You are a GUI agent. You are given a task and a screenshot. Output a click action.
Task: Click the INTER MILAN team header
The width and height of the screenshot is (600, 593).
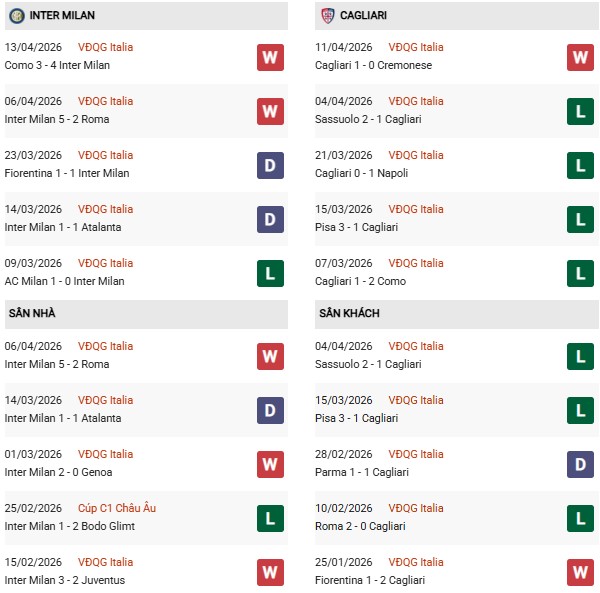(x=63, y=16)
